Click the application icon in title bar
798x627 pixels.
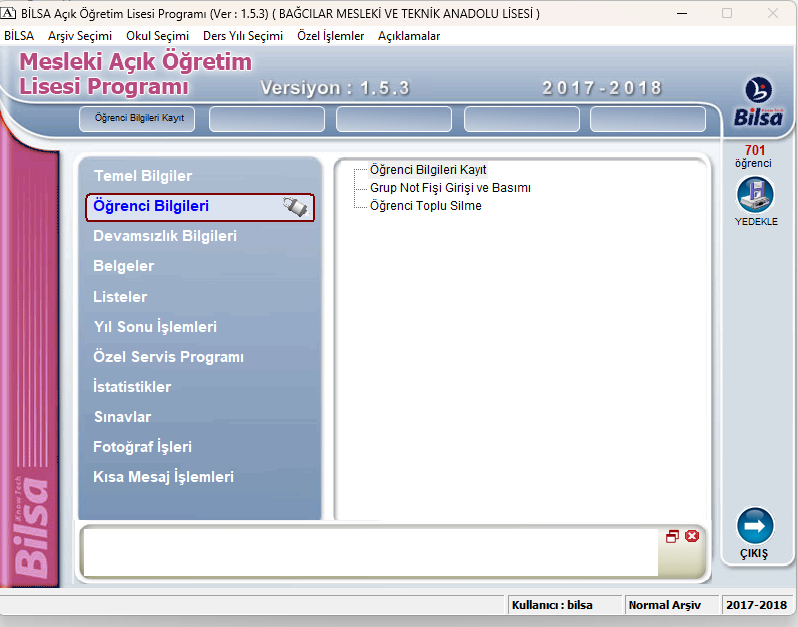[x=9, y=13]
